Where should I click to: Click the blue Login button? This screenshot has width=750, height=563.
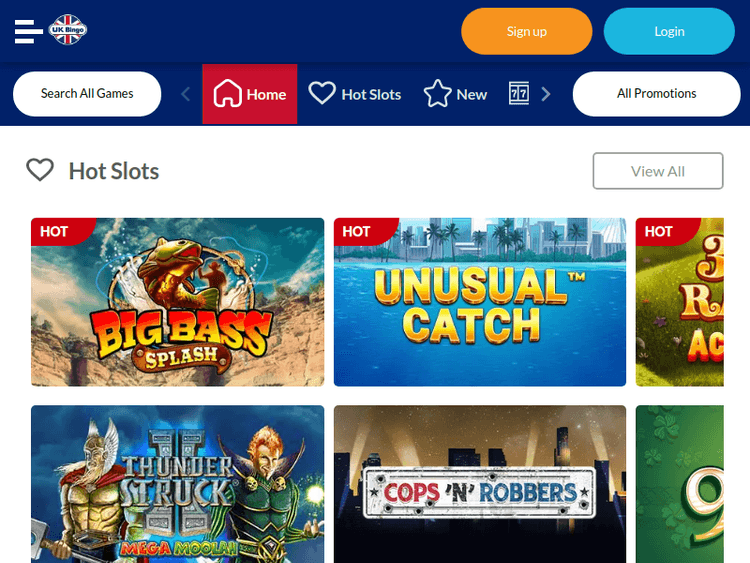(669, 31)
